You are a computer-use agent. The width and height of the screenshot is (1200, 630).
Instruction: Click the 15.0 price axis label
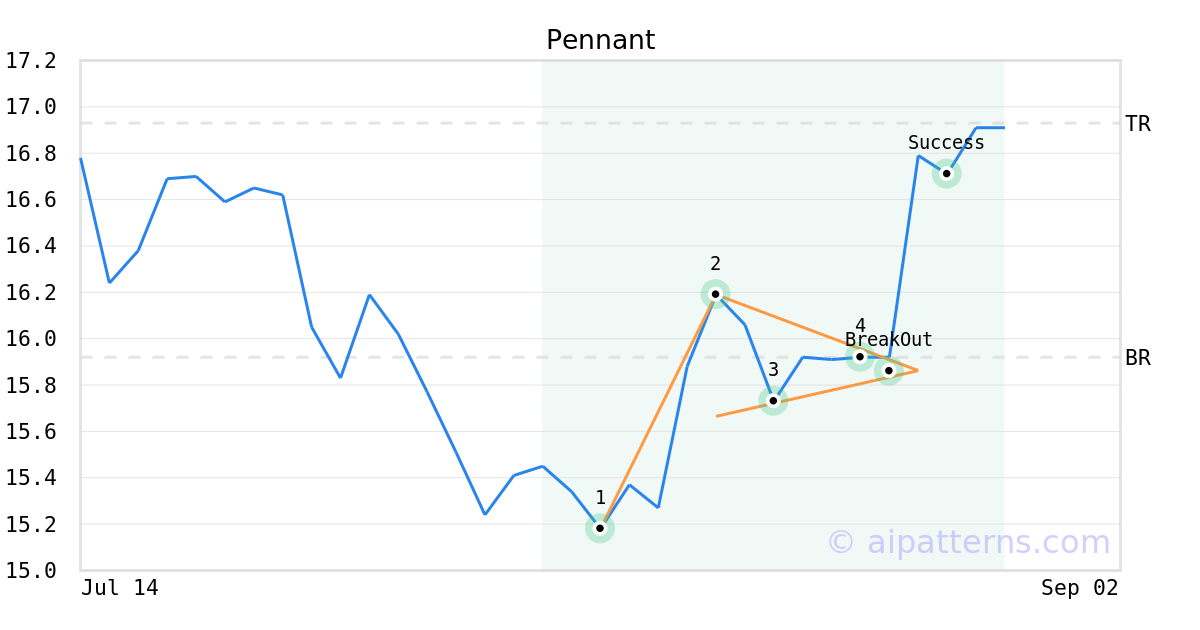click(31, 571)
